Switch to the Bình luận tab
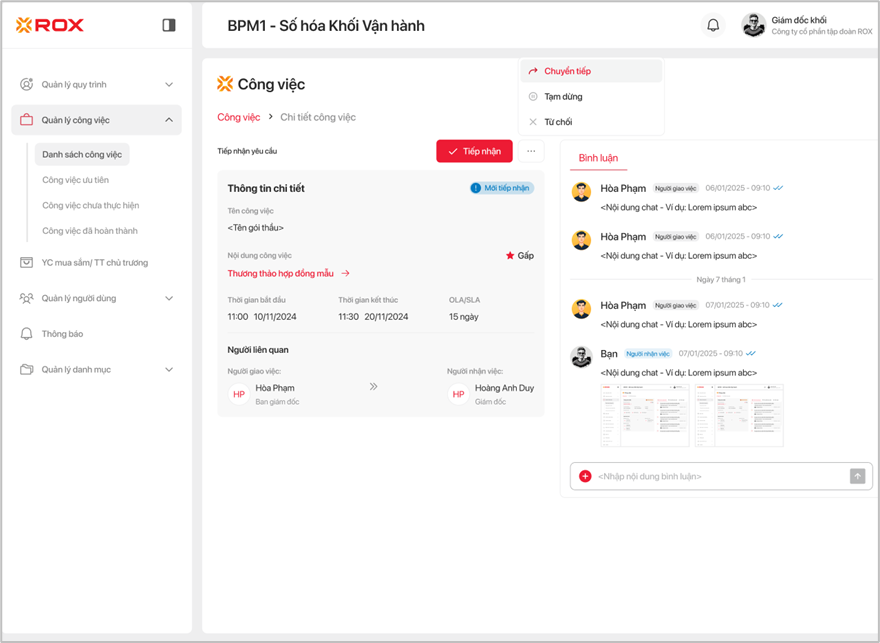This screenshot has width=880, height=643. pyautogui.click(x=598, y=159)
